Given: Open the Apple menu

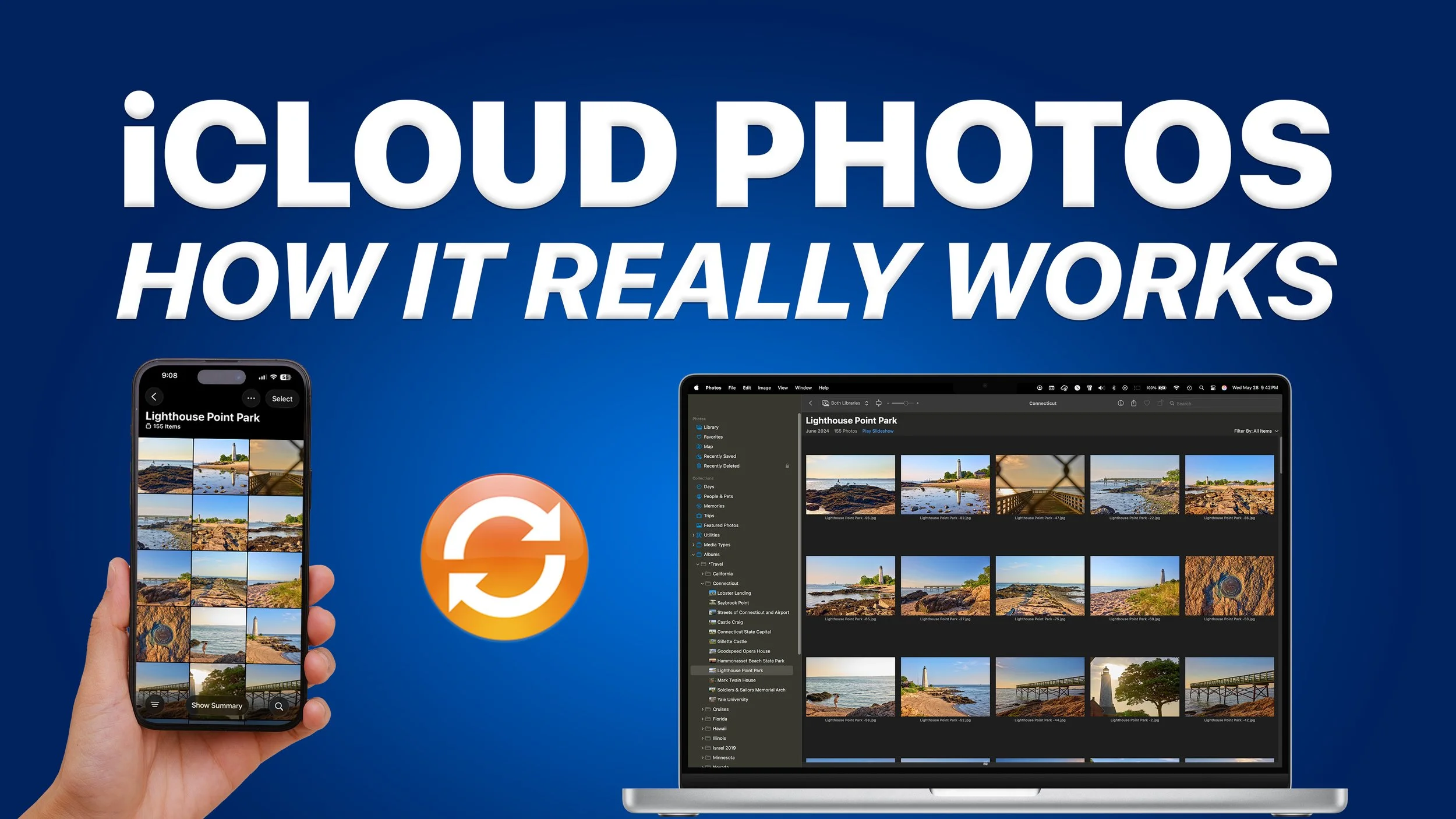Looking at the screenshot, I should point(696,387).
